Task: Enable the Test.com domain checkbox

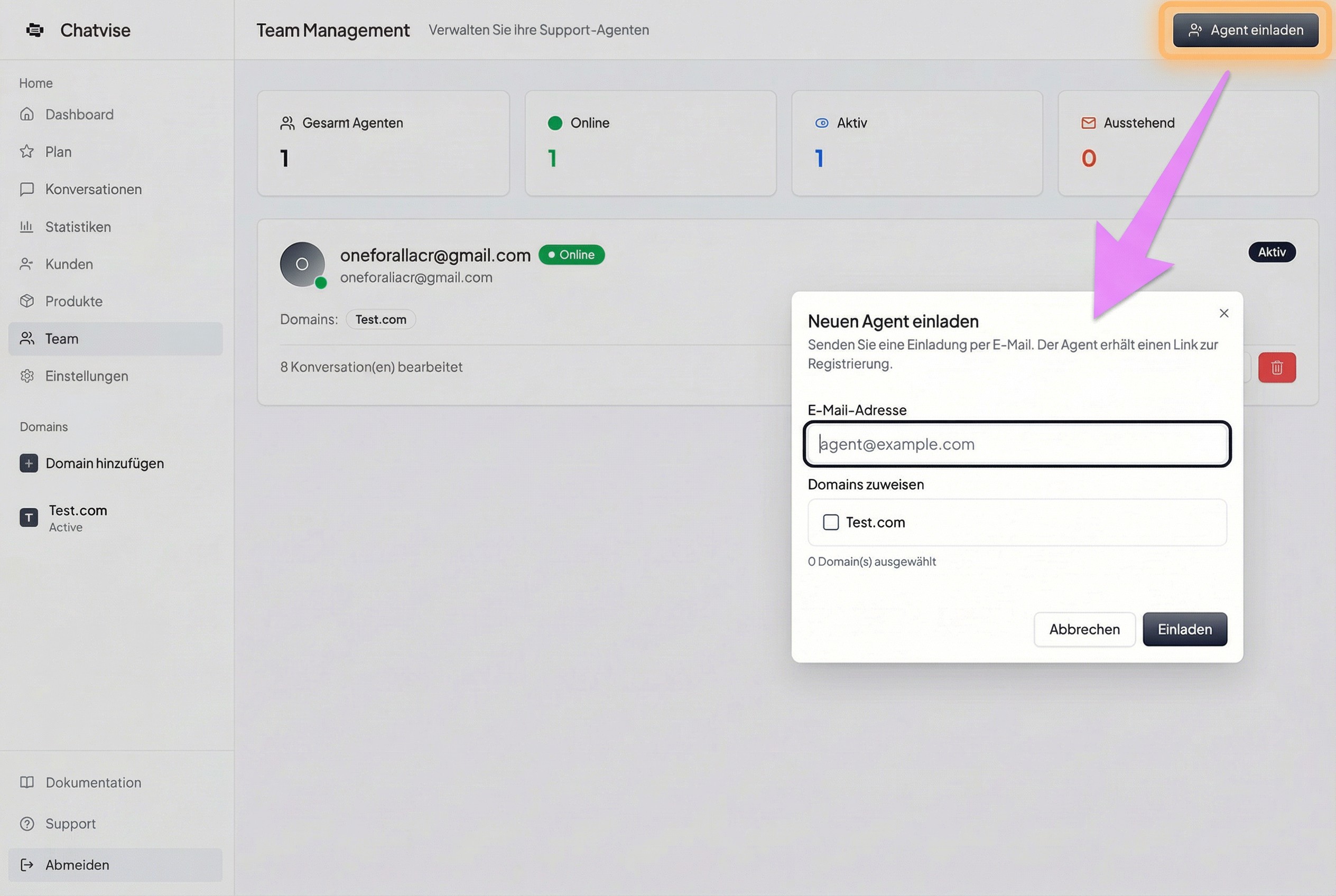Action: [x=831, y=522]
